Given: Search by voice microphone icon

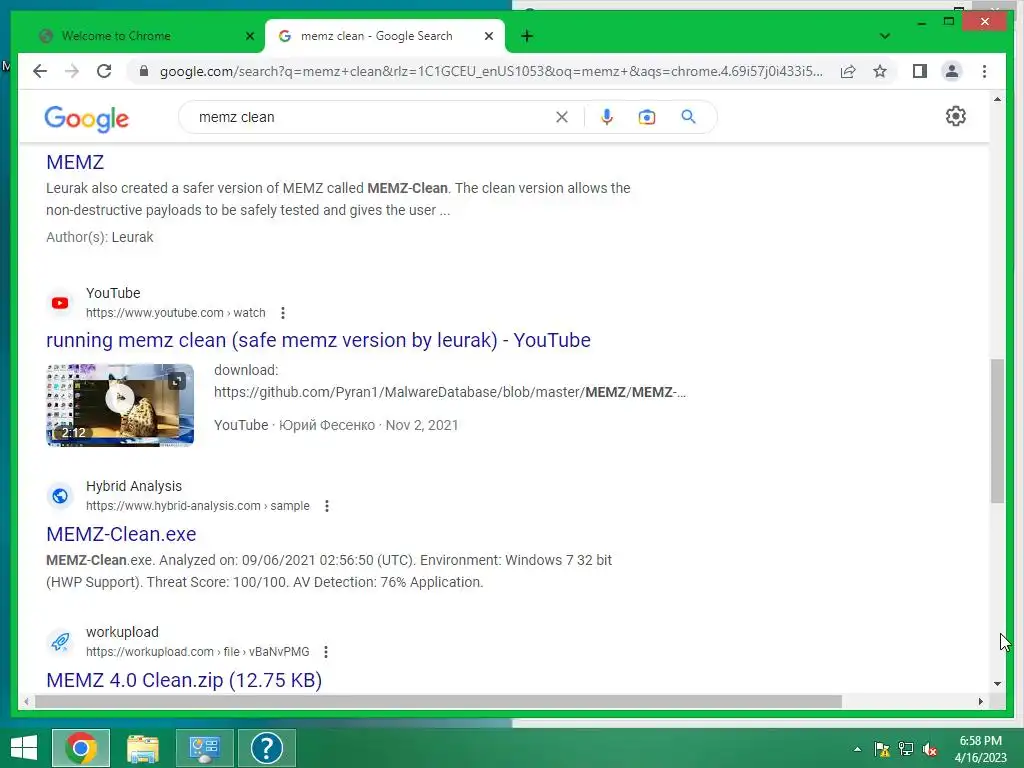Looking at the screenshot, I should [x=607, y=117].
